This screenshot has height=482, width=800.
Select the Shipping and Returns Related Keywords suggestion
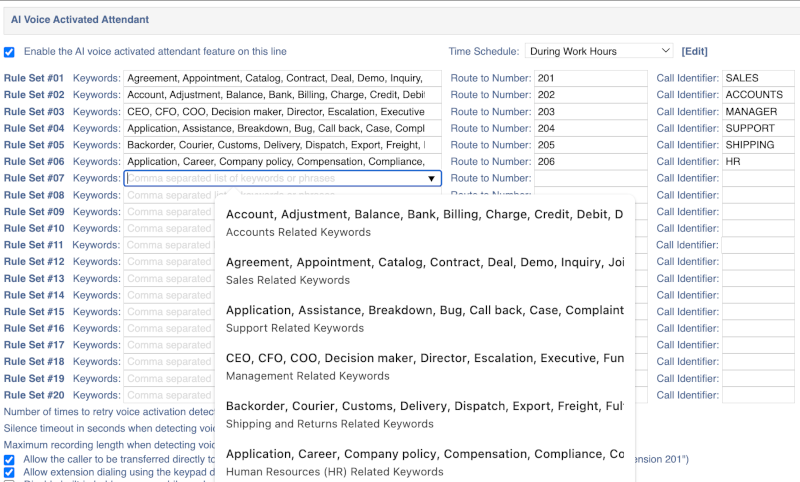point(424,414)
